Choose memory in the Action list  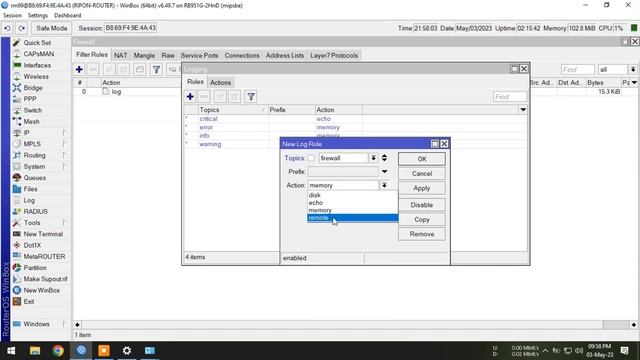click(352, 210)
